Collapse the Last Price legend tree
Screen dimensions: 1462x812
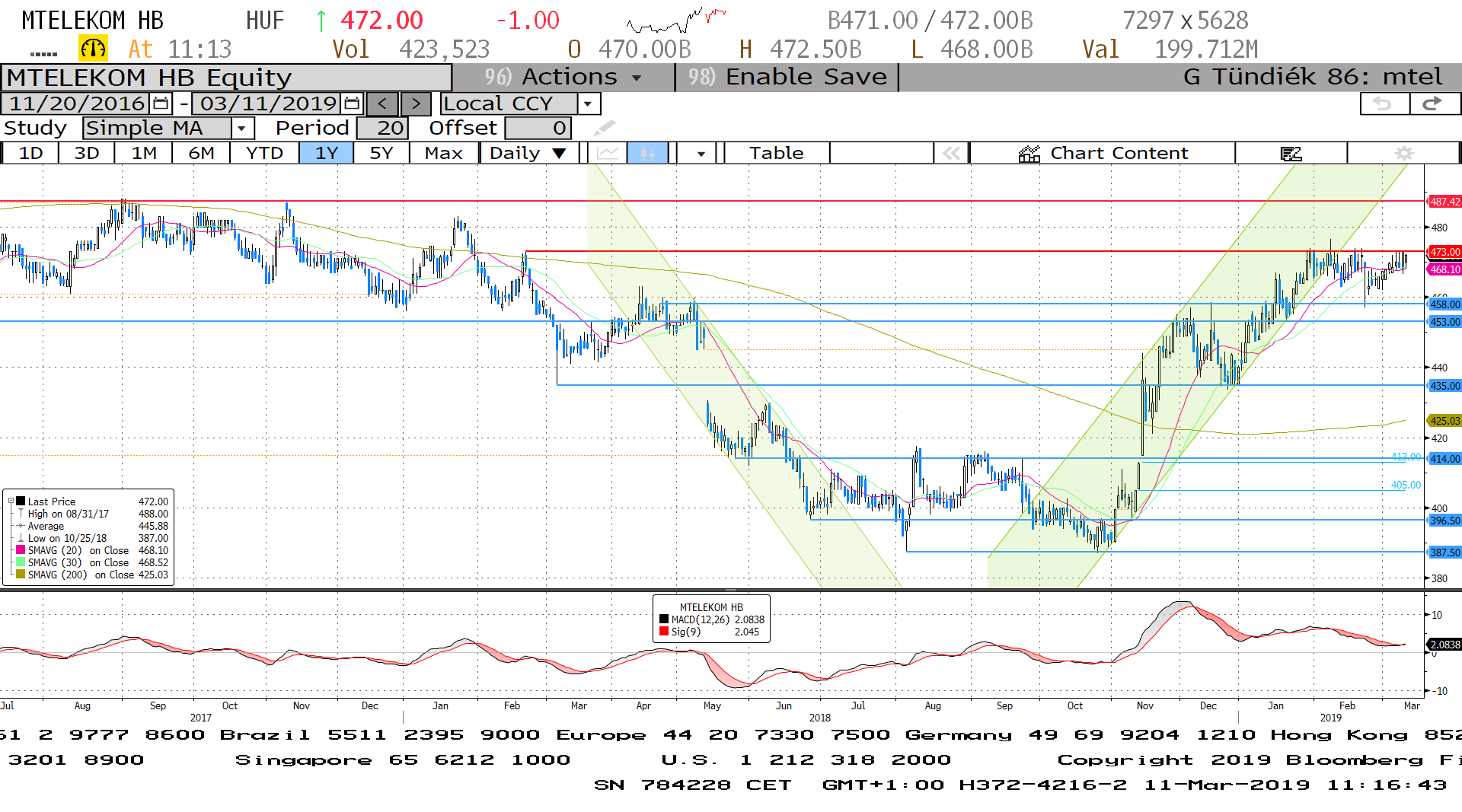(11, 502)
